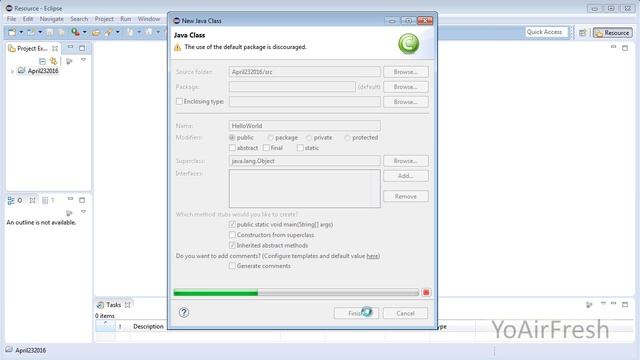Image resolution: width=640 pixels, height=360 pixels.
Task: Open Project Explorer View Menu arrow
Action: [83, 60]
